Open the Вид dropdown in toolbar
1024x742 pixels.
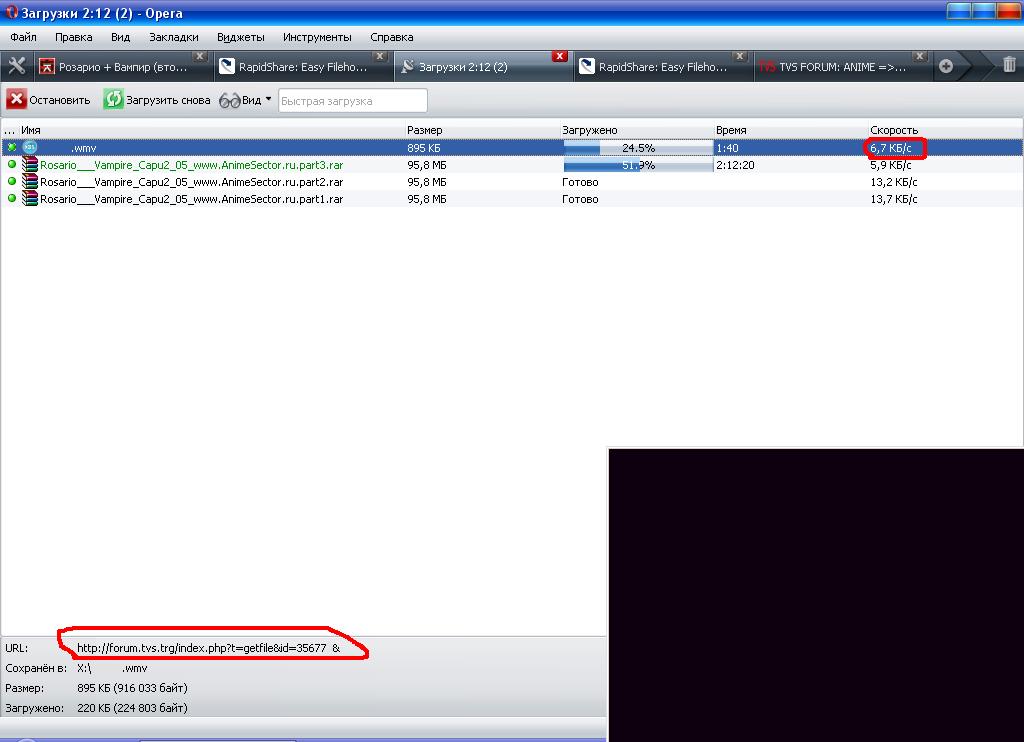[x=246, y=100]
